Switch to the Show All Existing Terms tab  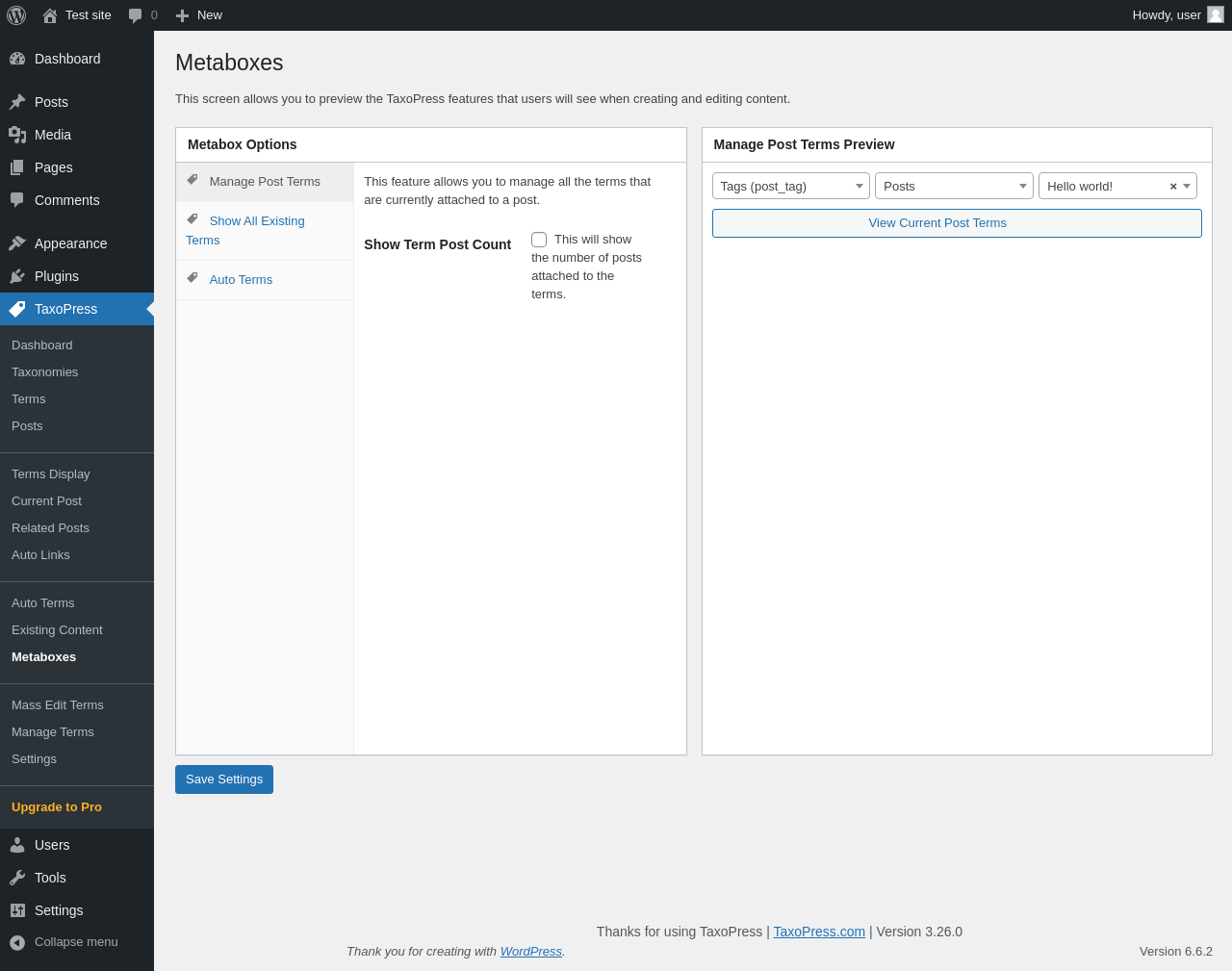(x=256, y=221)
